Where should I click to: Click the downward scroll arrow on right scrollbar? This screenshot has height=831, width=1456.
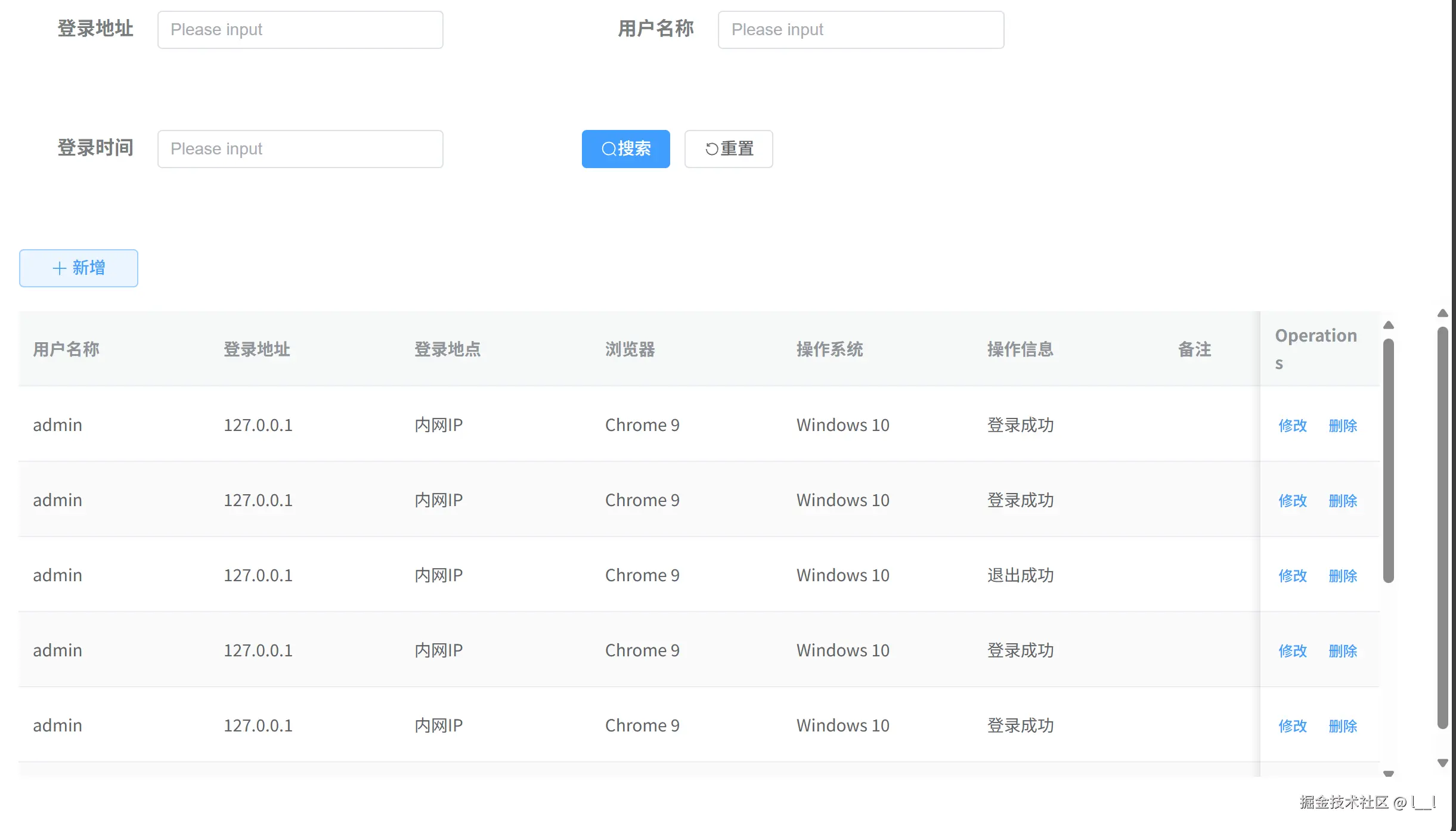1443,762
